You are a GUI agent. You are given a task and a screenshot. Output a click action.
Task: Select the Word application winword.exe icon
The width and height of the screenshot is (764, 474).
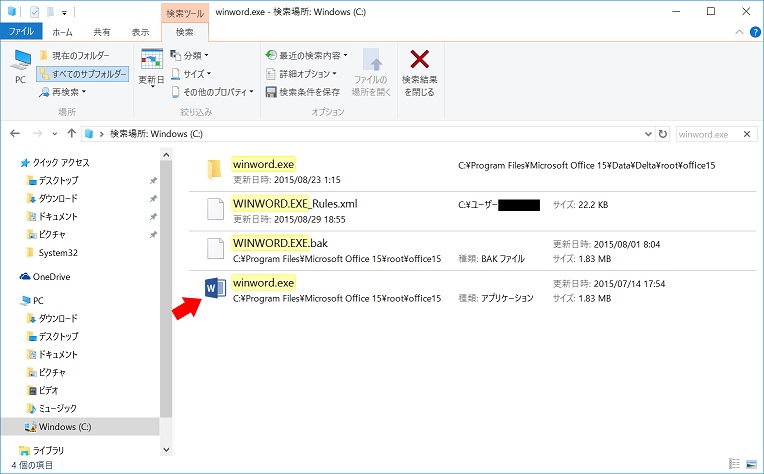(x=215, y=287)
